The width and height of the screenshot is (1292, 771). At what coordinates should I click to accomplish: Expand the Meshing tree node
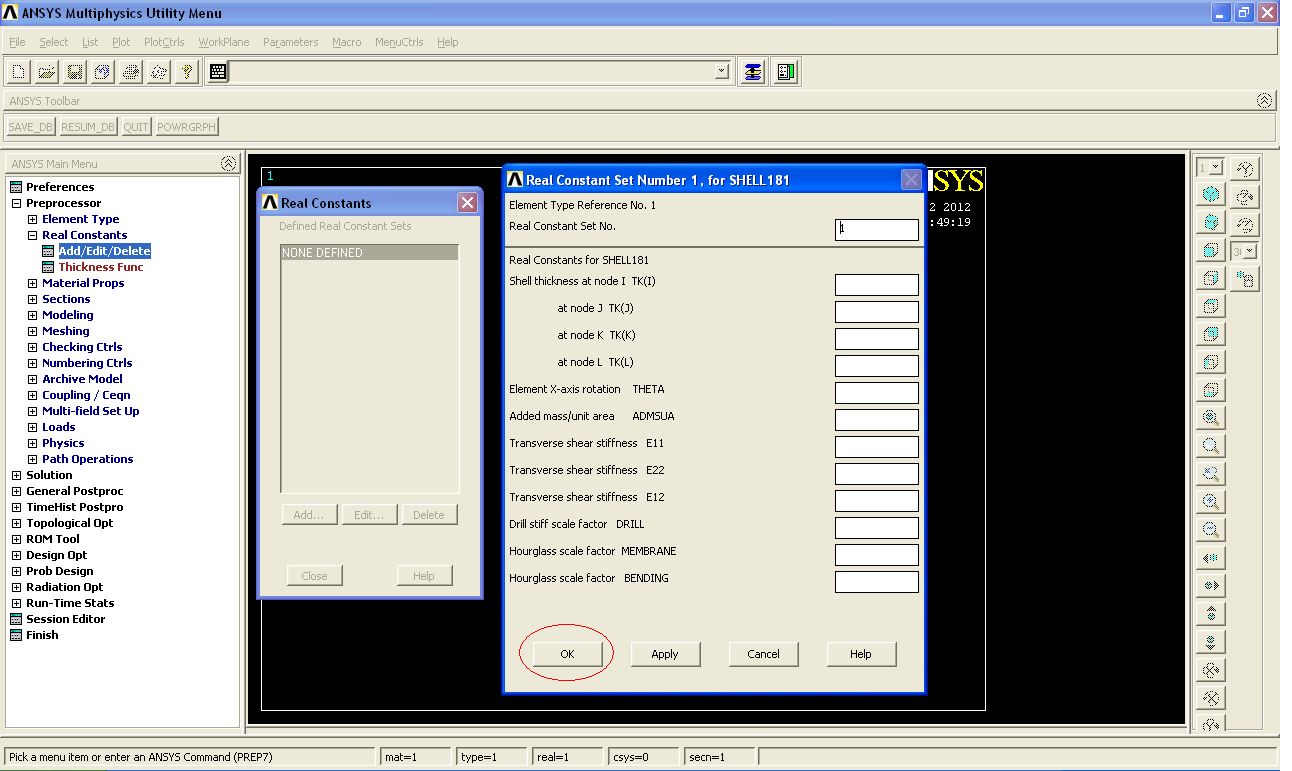coord(32,331)
